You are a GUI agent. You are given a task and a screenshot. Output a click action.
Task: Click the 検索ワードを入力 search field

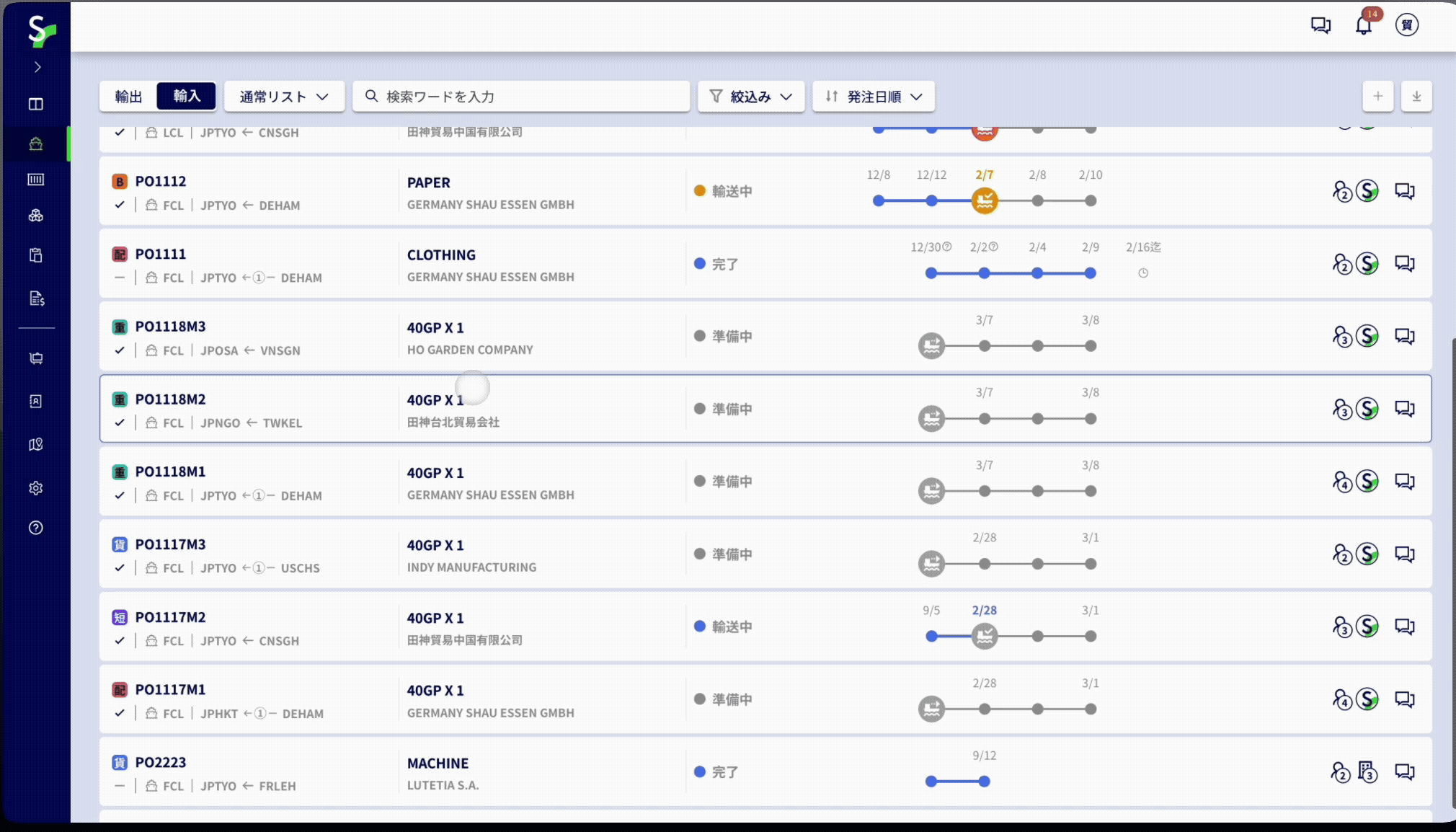point(520,97)
